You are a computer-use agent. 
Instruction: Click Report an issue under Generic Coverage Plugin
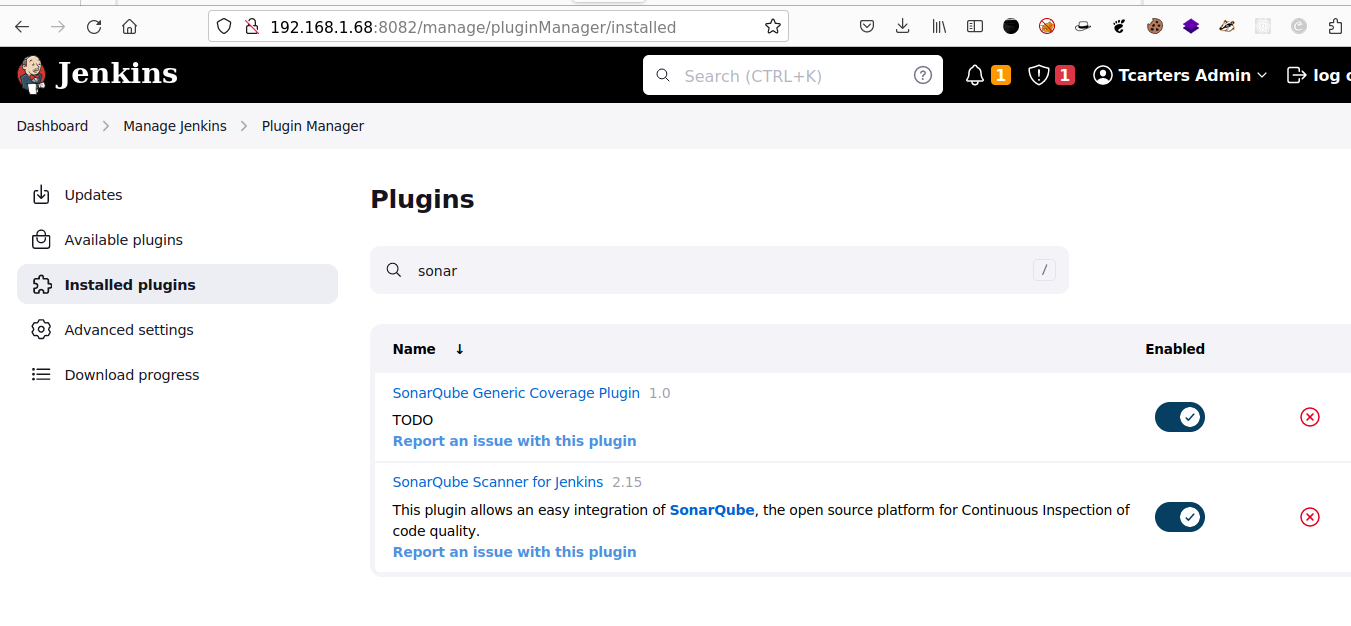[514, 441]
